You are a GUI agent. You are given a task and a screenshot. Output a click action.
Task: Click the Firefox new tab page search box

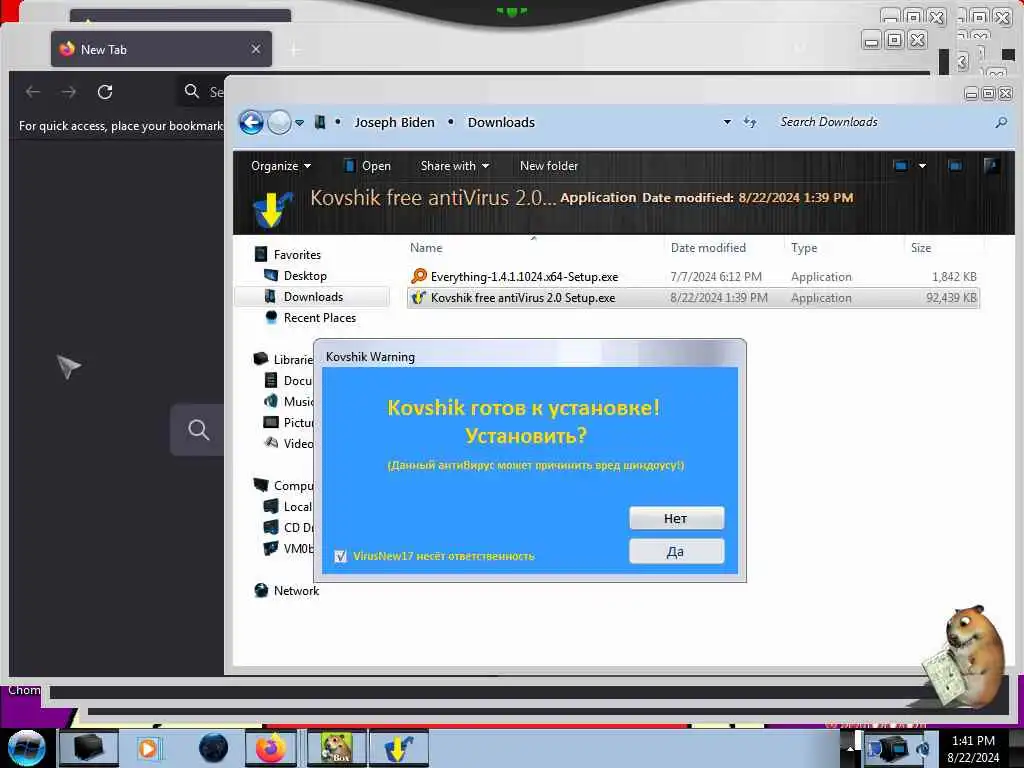click(x=197, y=429)
